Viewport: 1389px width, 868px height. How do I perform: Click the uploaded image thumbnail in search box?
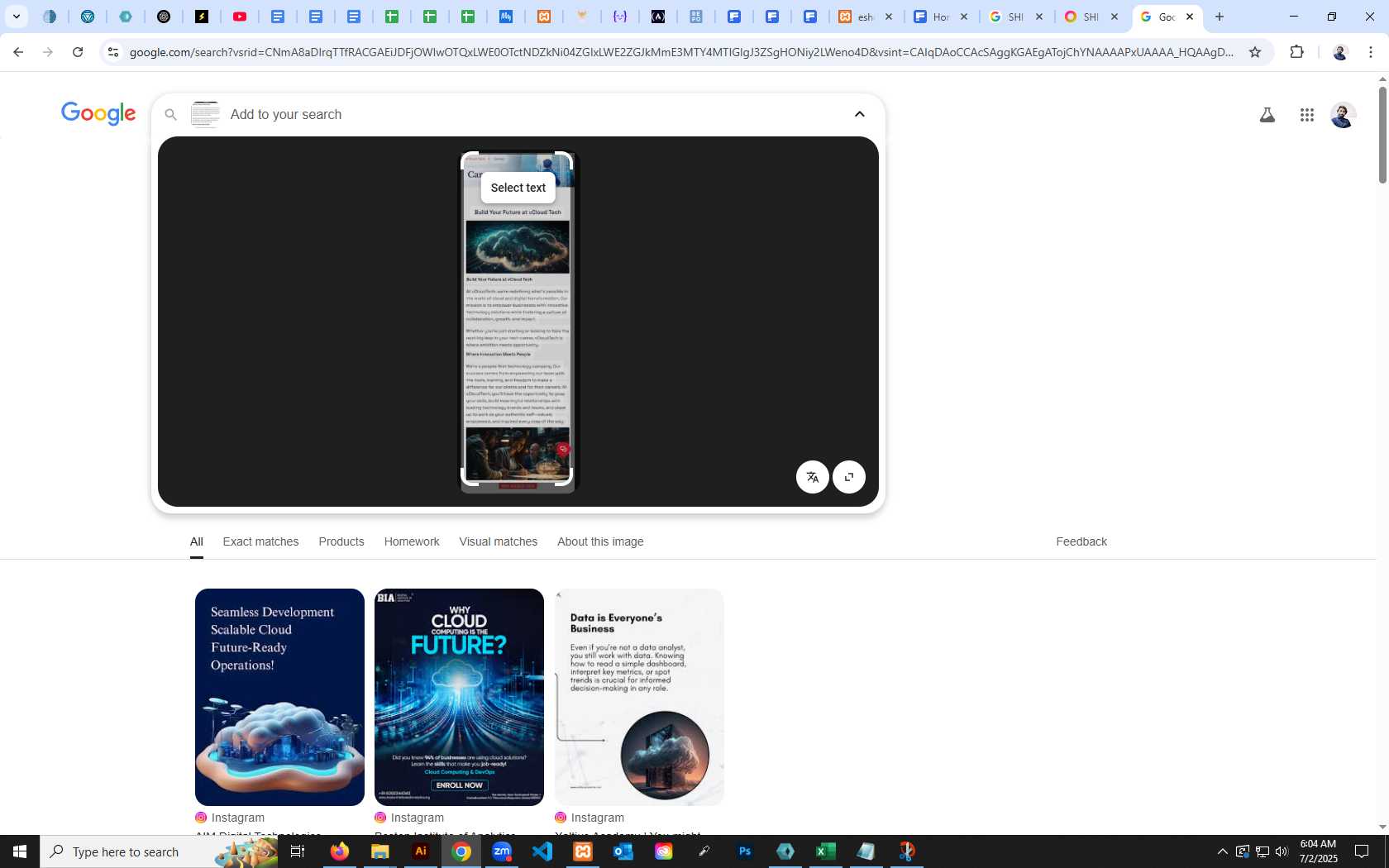[x=206, y=114]
